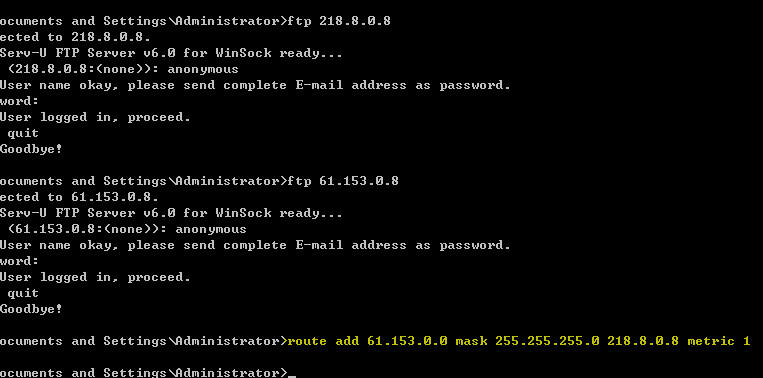Image resolution: width=763 pixels, height=378 pixels.
Task: Click first 'anonymous' login entry
Action: (x=203, y=69)
